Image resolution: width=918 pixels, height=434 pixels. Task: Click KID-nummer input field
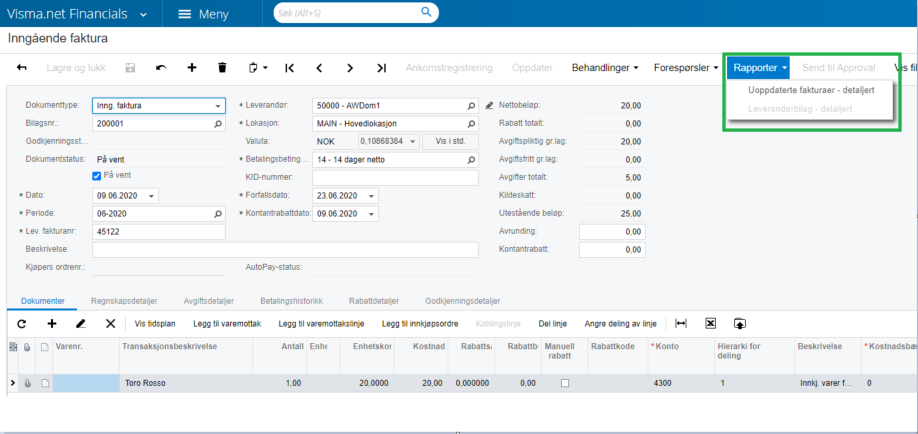coord(395,177)
